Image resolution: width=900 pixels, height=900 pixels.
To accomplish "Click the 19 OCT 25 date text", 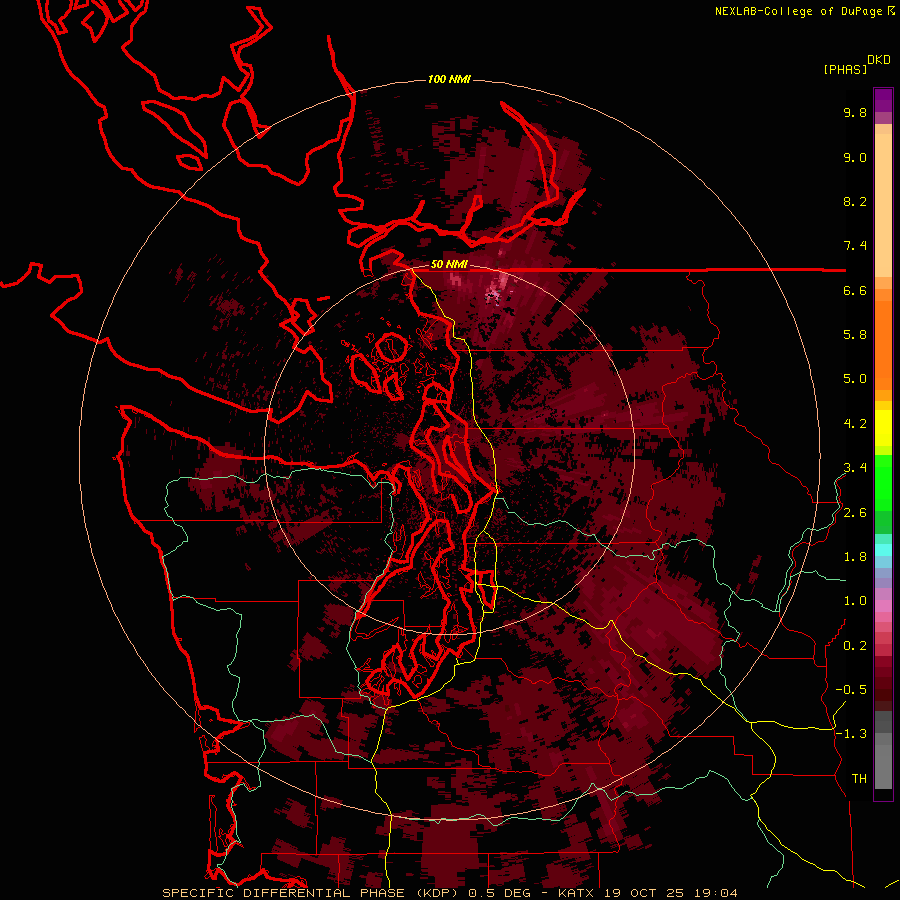I will (x=645, y=893).
